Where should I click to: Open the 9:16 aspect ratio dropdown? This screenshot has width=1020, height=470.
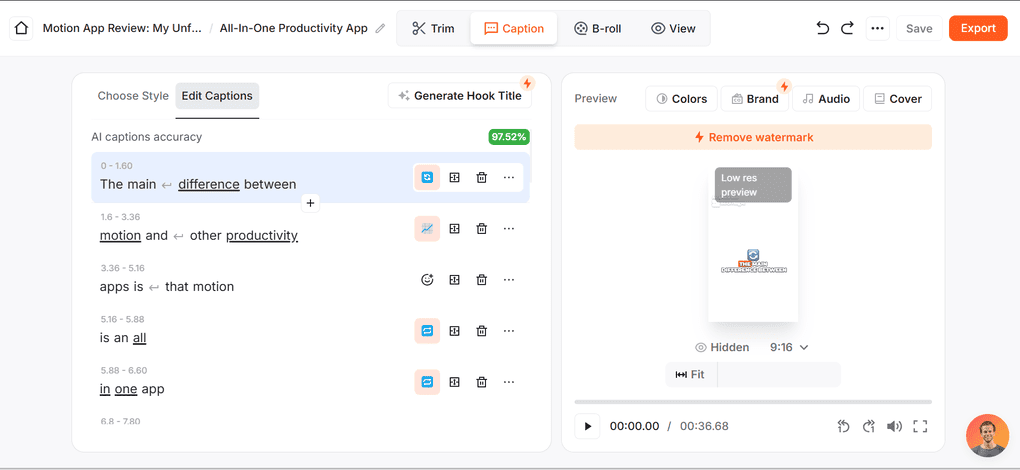(788, 348)
